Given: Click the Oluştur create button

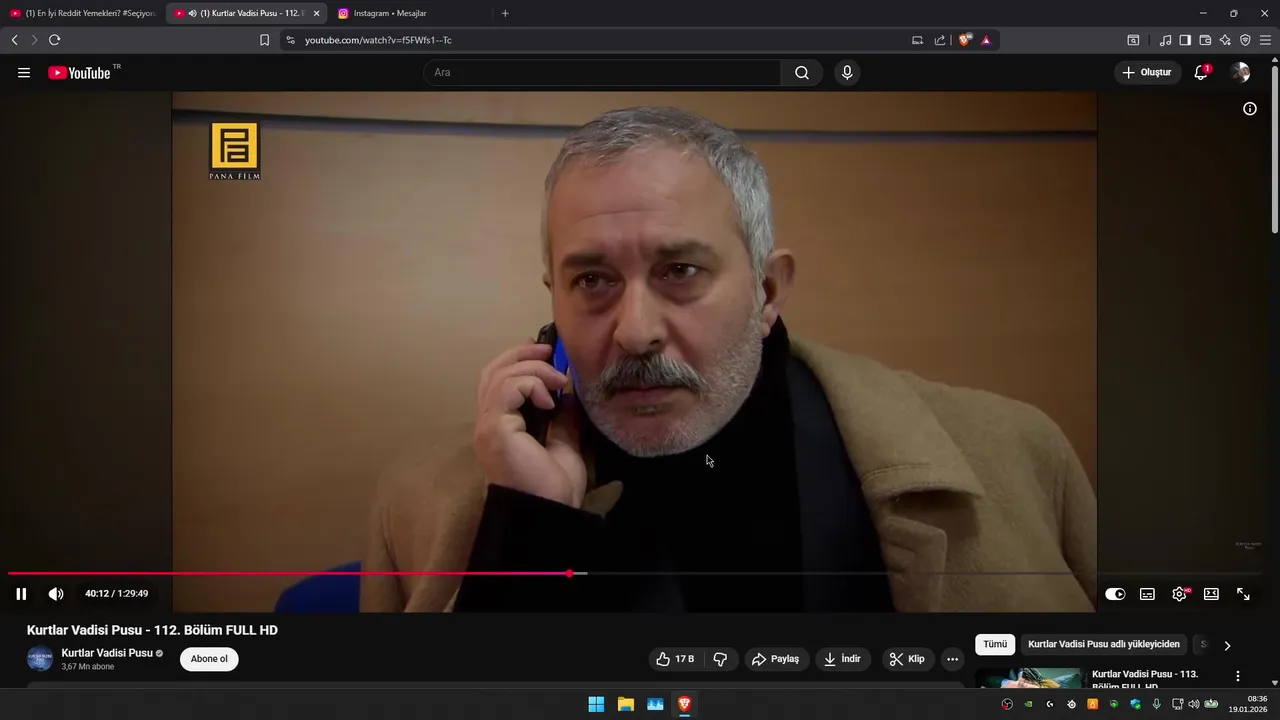Looking at the screenshot, I should tap(1148, 73).
